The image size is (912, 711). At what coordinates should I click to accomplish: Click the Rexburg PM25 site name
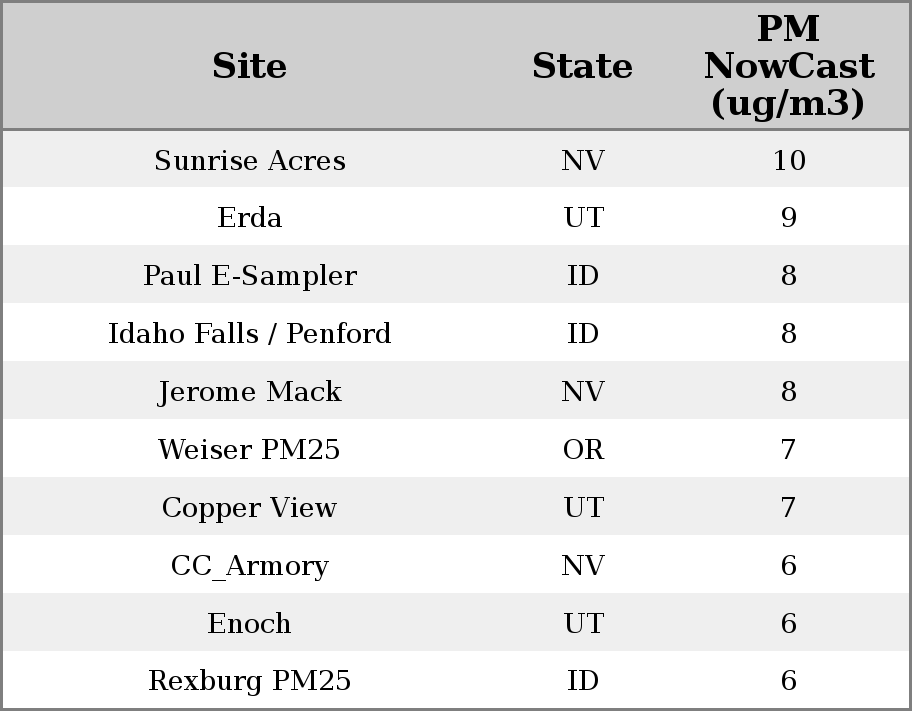pyautogui.click(x=249, y=681)
